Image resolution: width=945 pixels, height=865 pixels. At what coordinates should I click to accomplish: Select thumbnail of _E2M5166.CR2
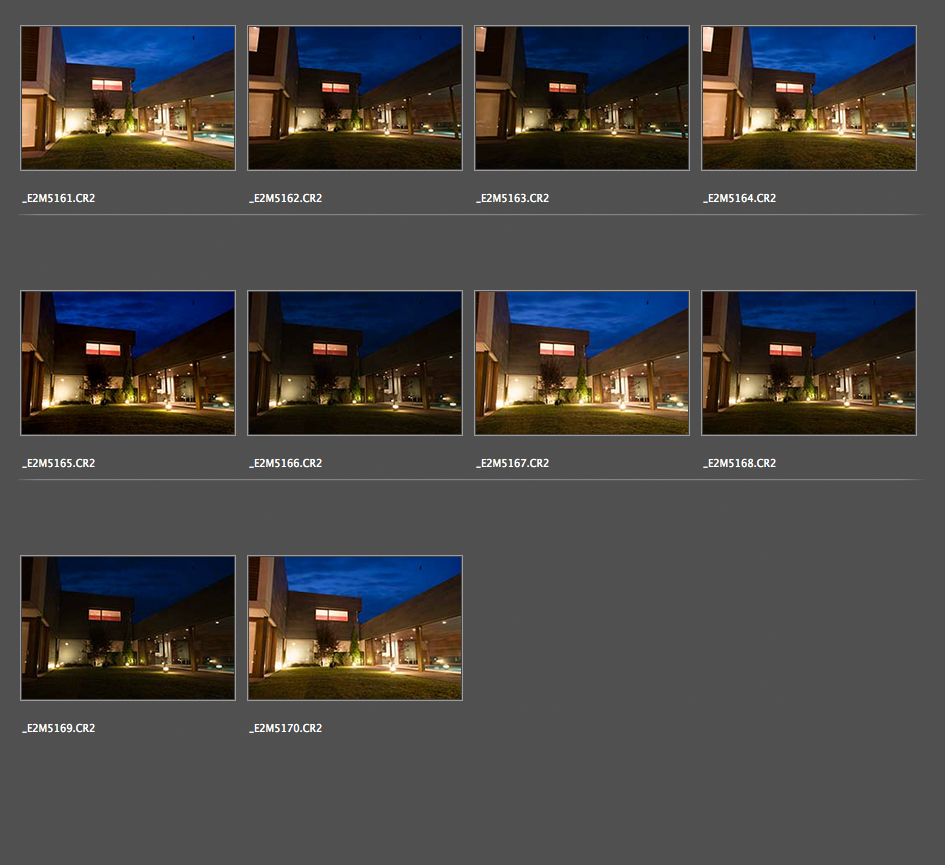coord(355,363)
